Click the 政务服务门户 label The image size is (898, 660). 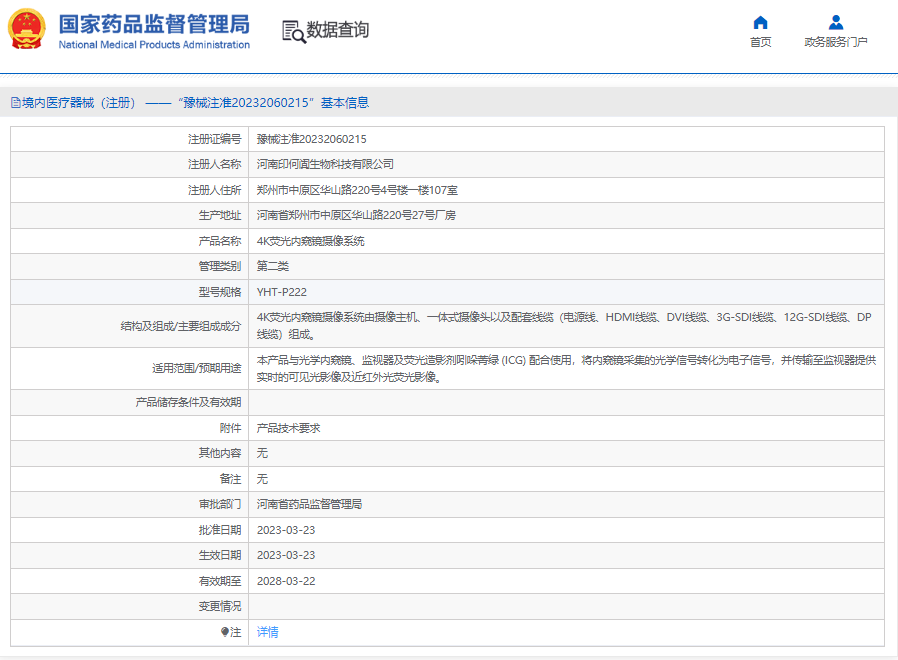836,42
